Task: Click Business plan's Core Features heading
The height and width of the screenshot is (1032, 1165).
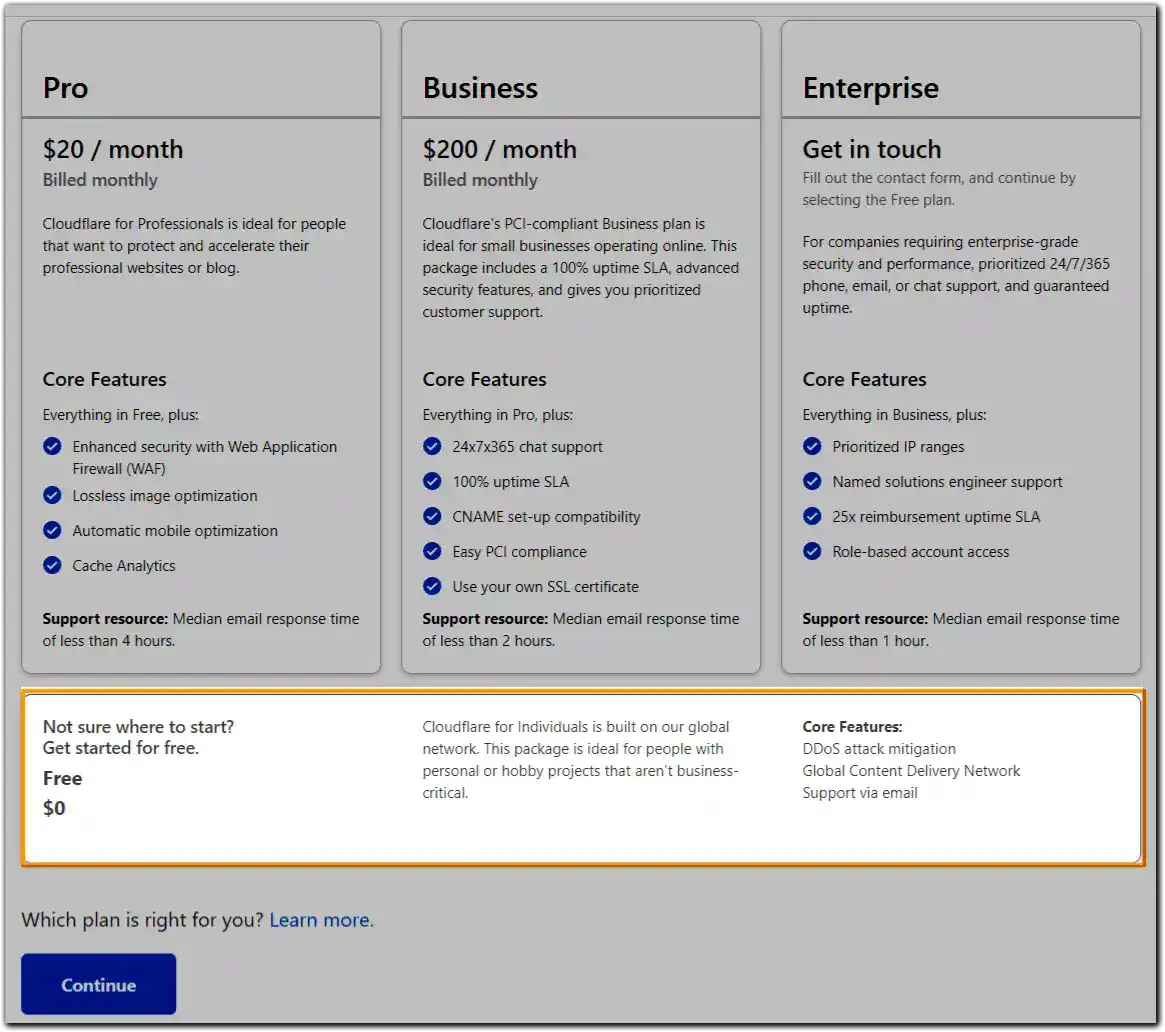Action: [484, 379]
